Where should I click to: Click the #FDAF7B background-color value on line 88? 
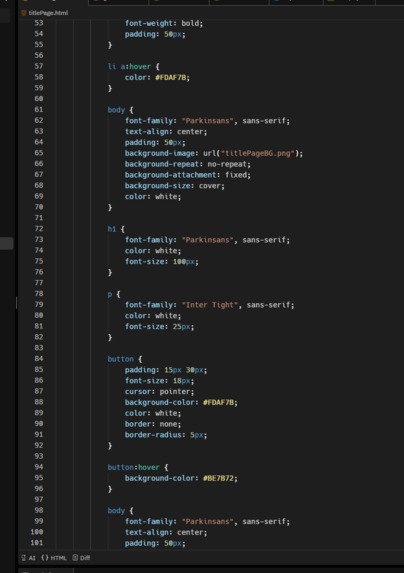pyautogui.click(x=218, y=402)
